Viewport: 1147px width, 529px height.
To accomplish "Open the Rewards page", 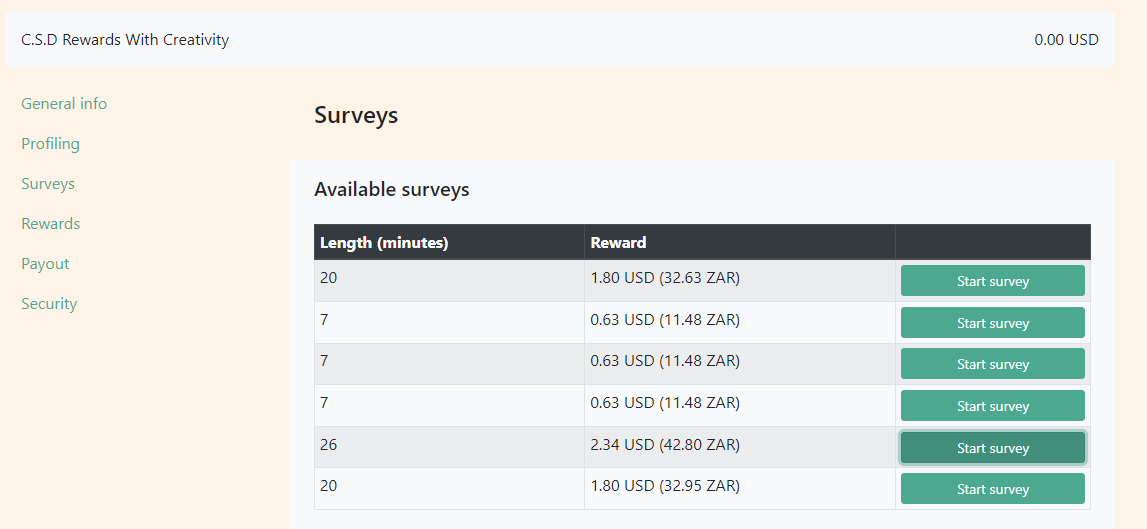I will [50, 224].
